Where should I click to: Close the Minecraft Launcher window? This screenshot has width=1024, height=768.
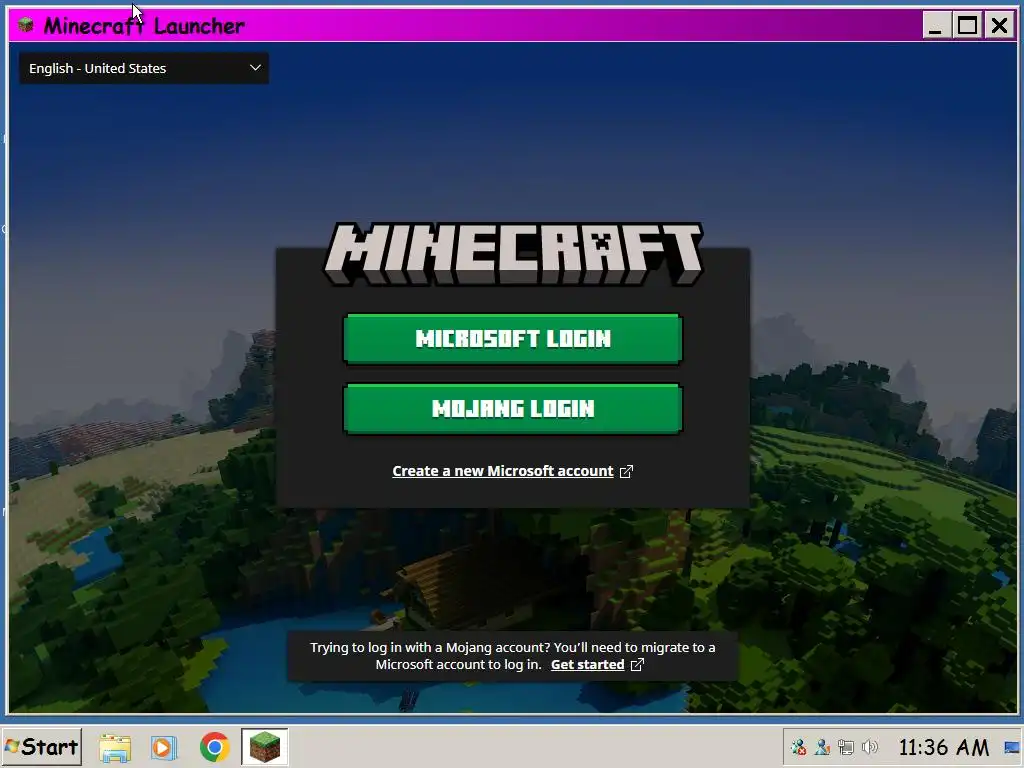coord(1000,26)
